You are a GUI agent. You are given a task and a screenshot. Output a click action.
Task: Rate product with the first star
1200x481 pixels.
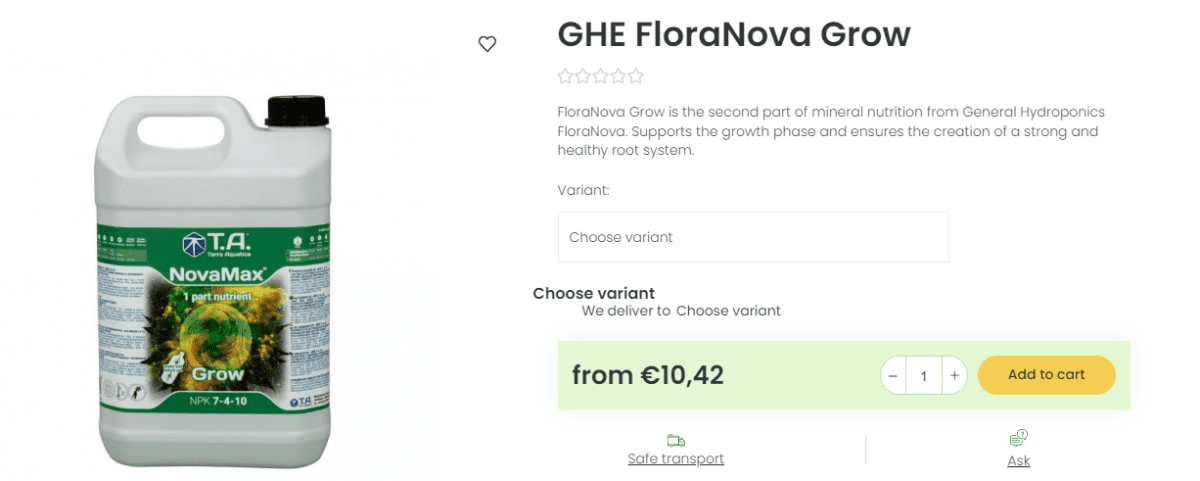(565, 76)
